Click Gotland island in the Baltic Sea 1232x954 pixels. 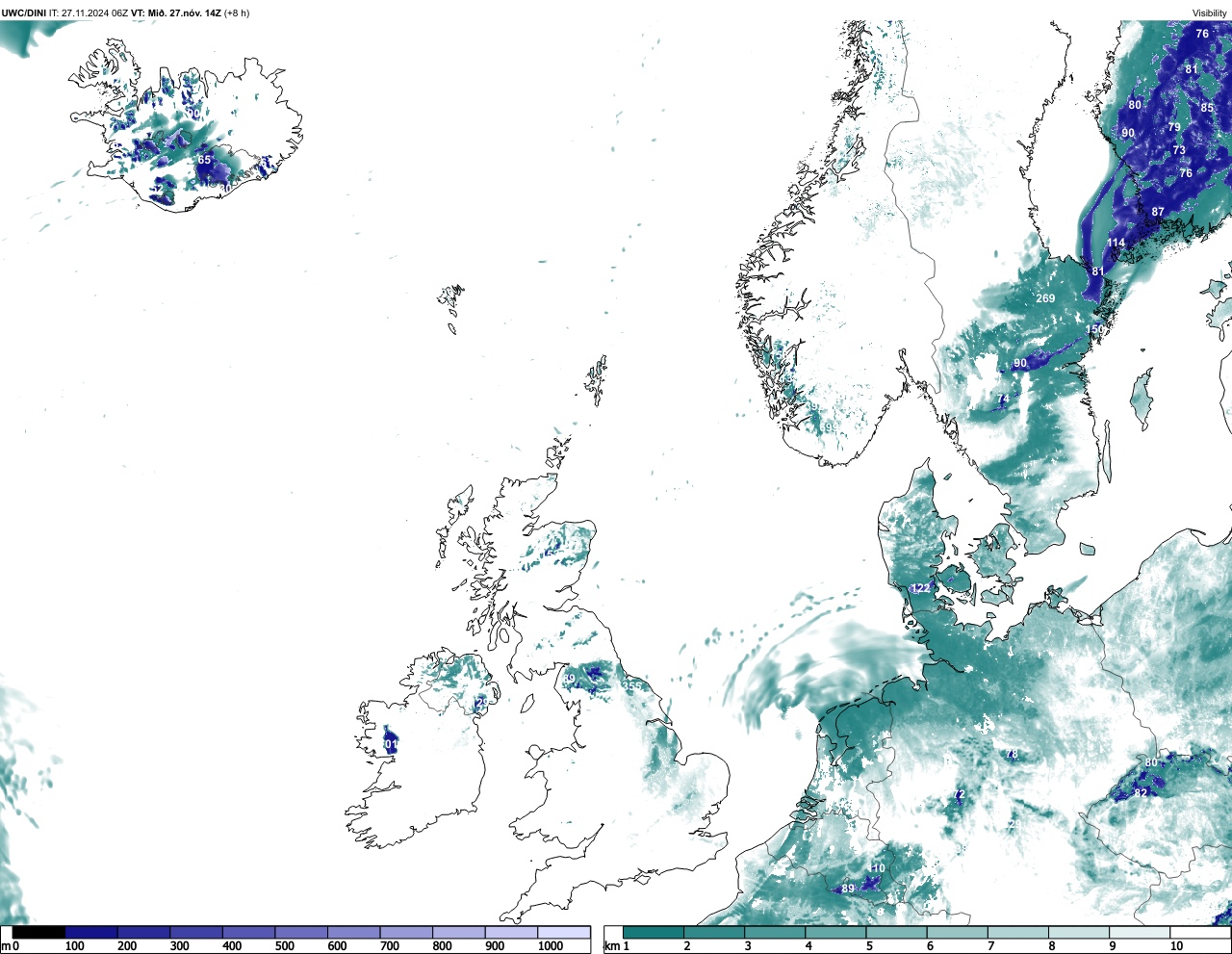[1141, 399]
